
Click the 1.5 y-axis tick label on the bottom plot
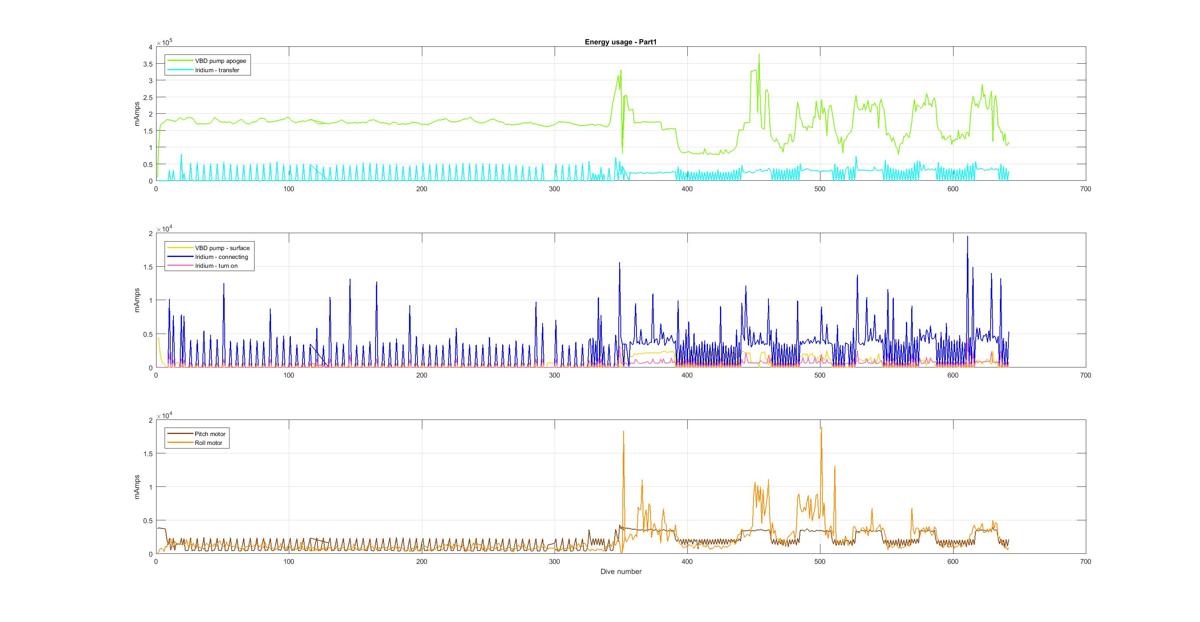(148, 453)
